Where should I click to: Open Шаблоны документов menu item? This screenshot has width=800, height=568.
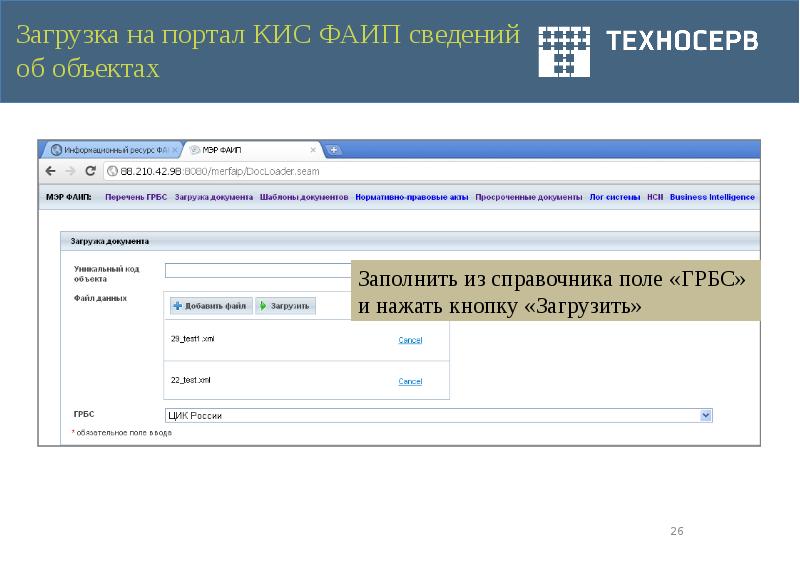click(303, 198)
